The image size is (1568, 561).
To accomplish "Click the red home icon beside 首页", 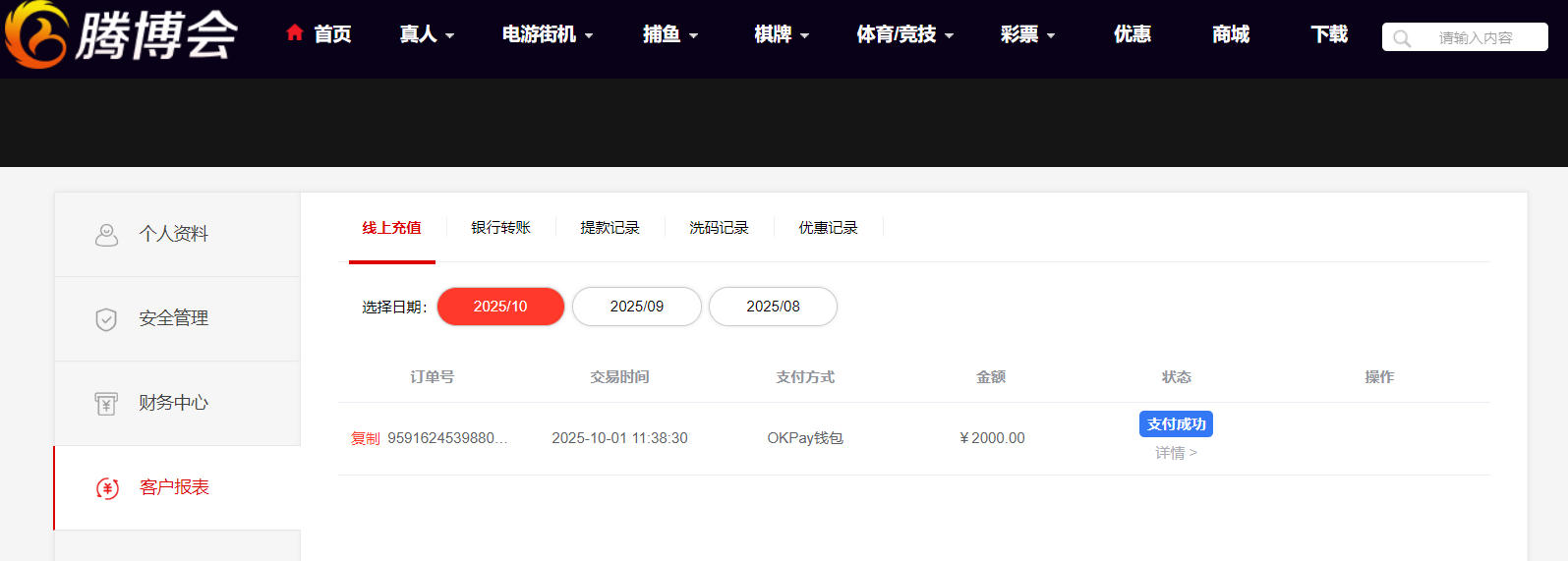I will tap(294, 33).
